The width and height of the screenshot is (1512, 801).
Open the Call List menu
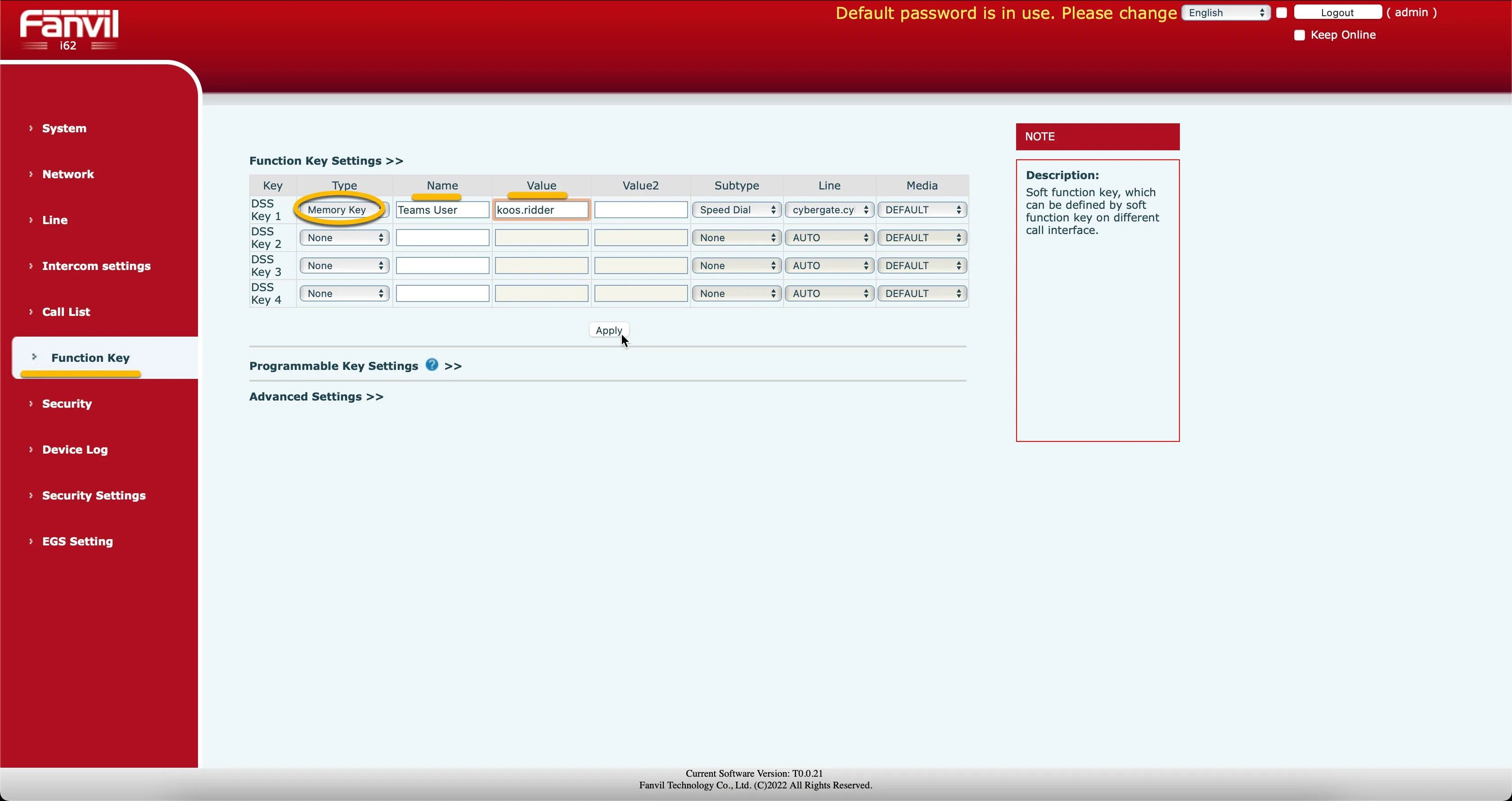tap(66, 311)
